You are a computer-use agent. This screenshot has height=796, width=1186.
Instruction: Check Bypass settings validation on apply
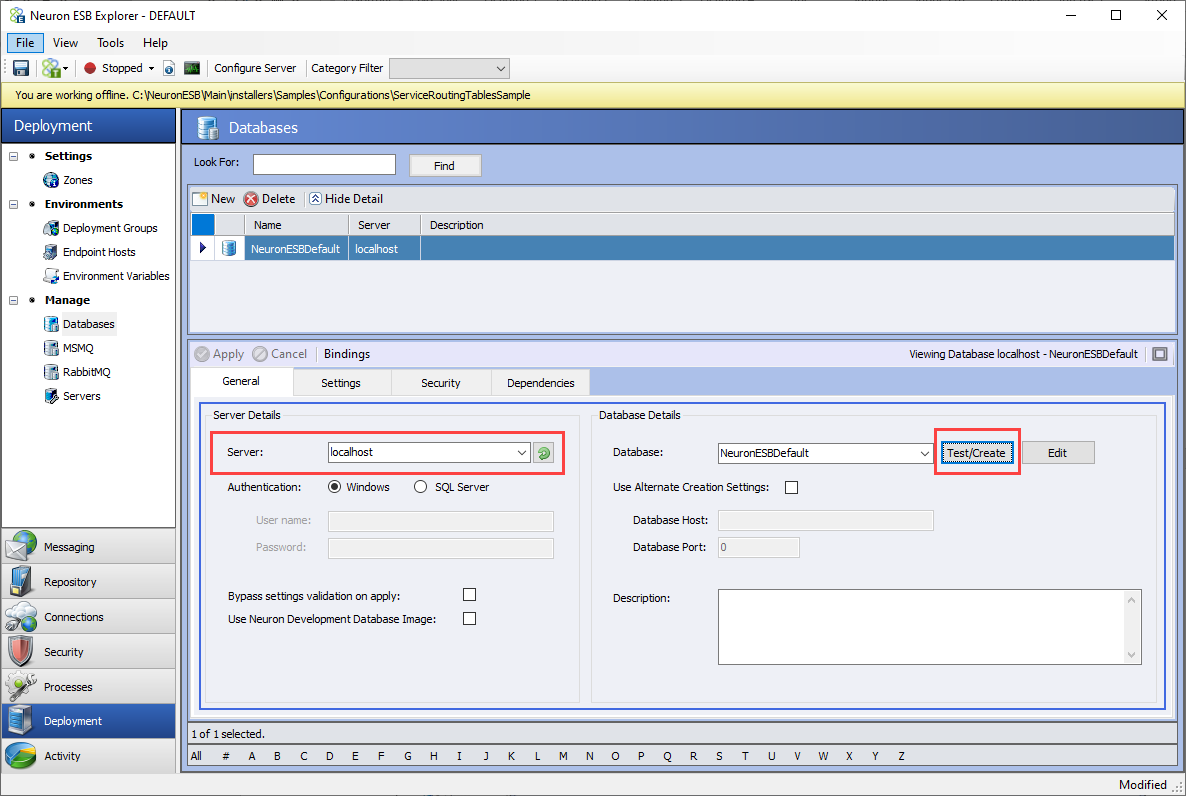(x=470, y=595)
